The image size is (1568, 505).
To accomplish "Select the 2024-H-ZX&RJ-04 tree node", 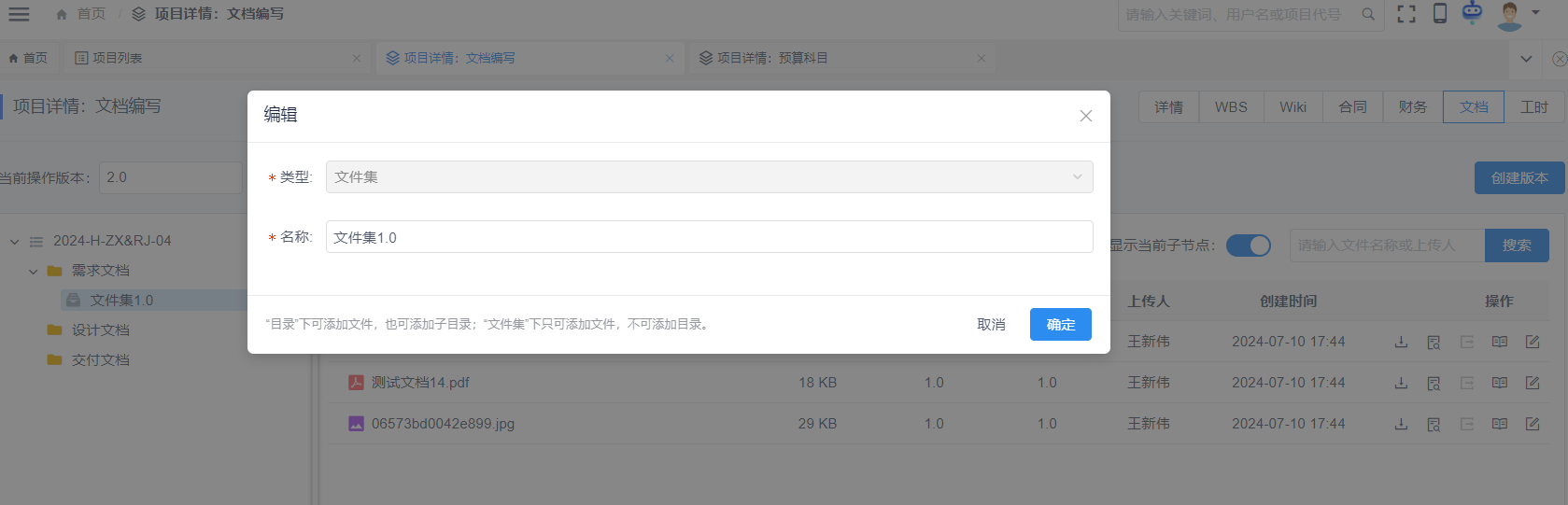I will click(x=112, y=241).
